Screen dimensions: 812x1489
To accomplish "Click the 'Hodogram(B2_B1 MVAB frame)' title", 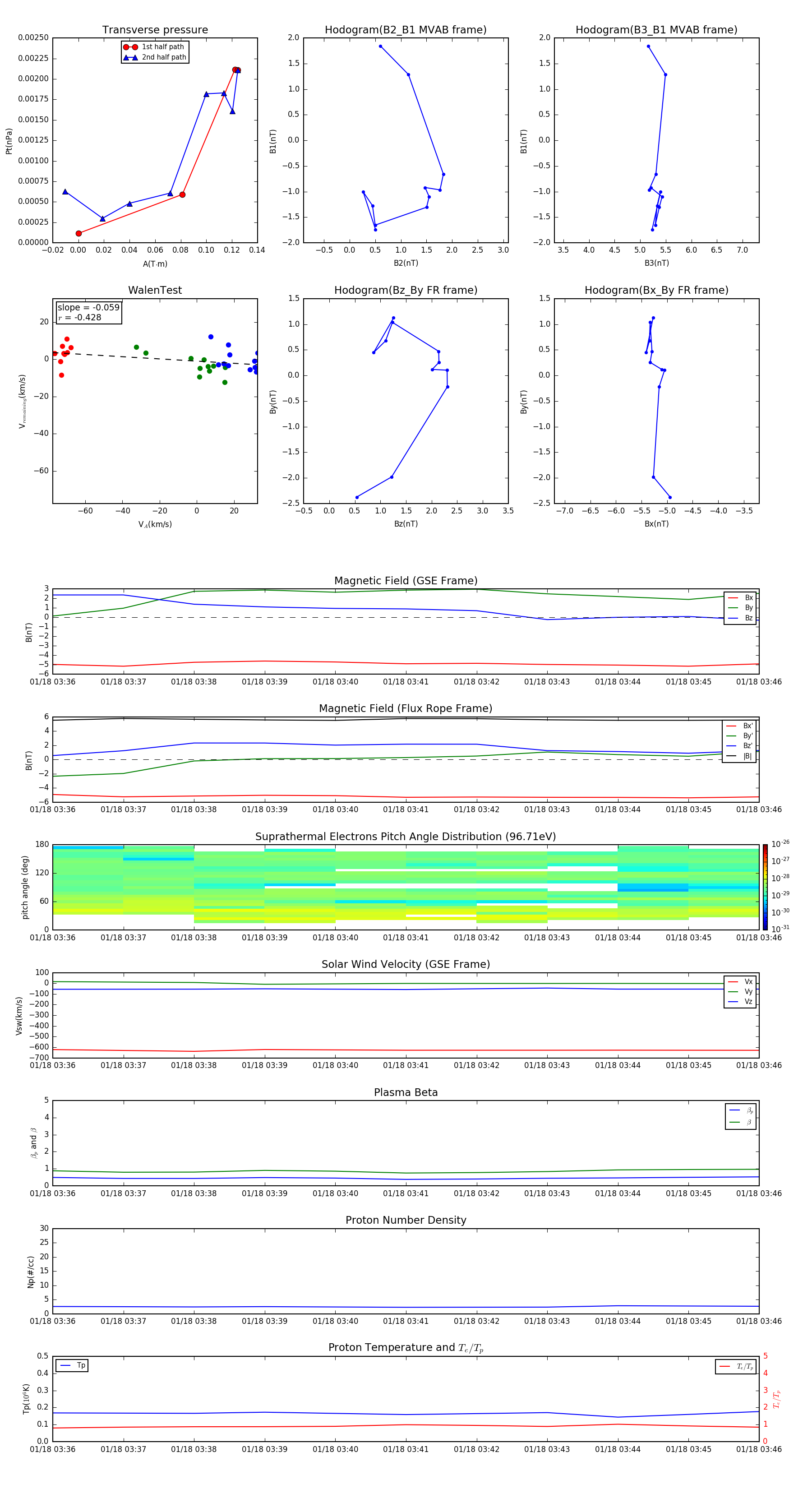I will point(406,30).
